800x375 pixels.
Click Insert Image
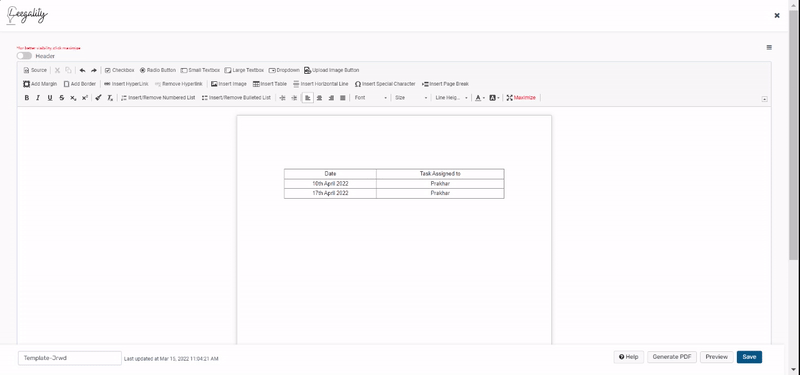click(229, 84)
